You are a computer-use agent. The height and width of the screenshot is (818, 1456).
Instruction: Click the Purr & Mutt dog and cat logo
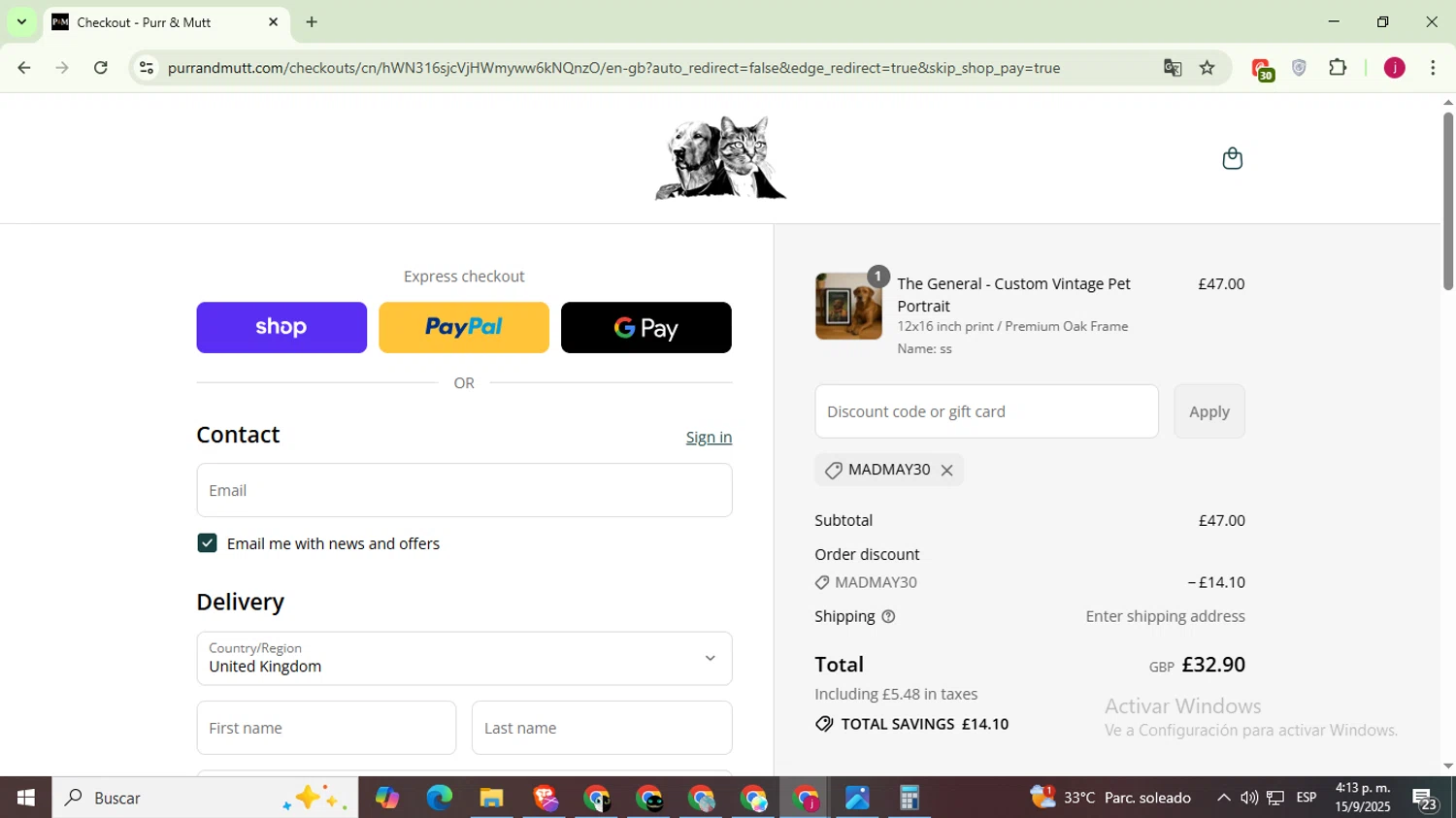click(720, 158)
